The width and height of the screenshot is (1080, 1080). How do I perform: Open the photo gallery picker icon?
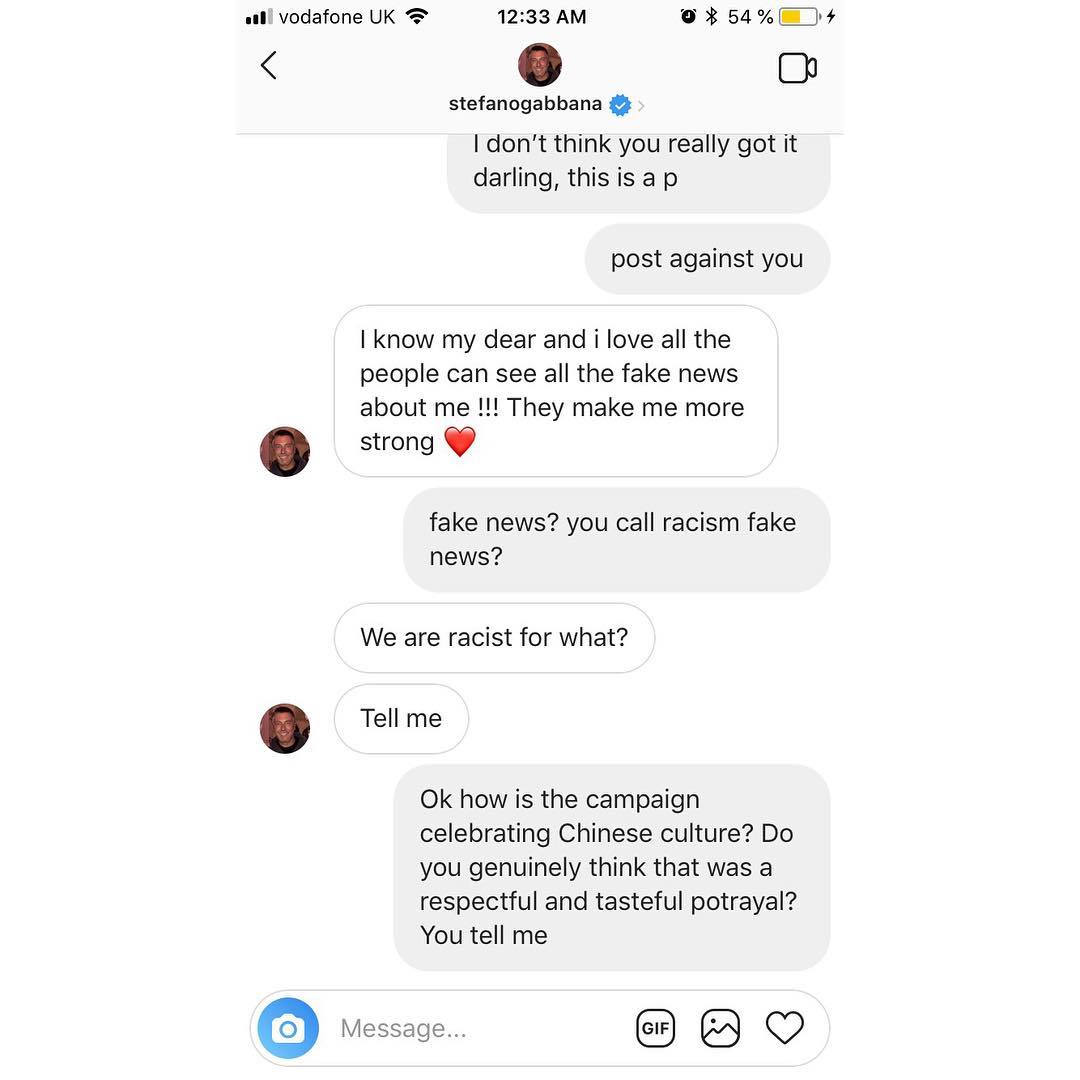[720, 1028]
